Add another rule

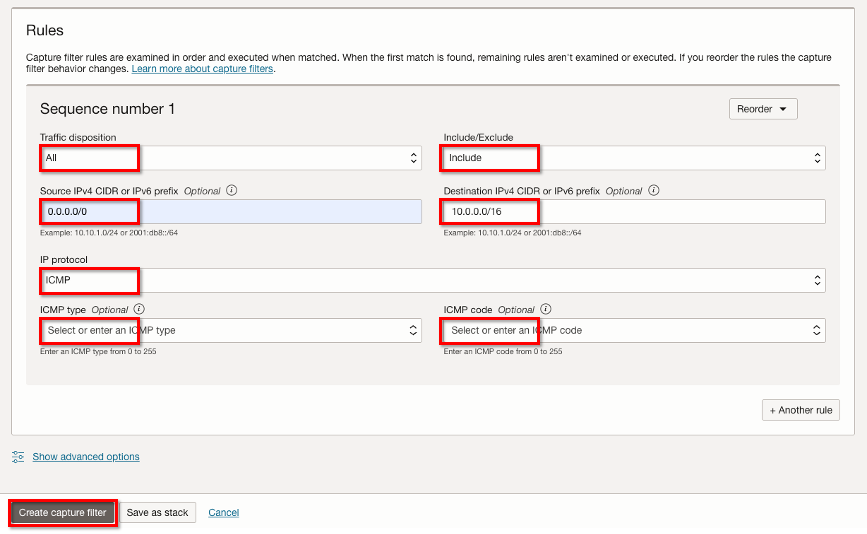(801, 410)
